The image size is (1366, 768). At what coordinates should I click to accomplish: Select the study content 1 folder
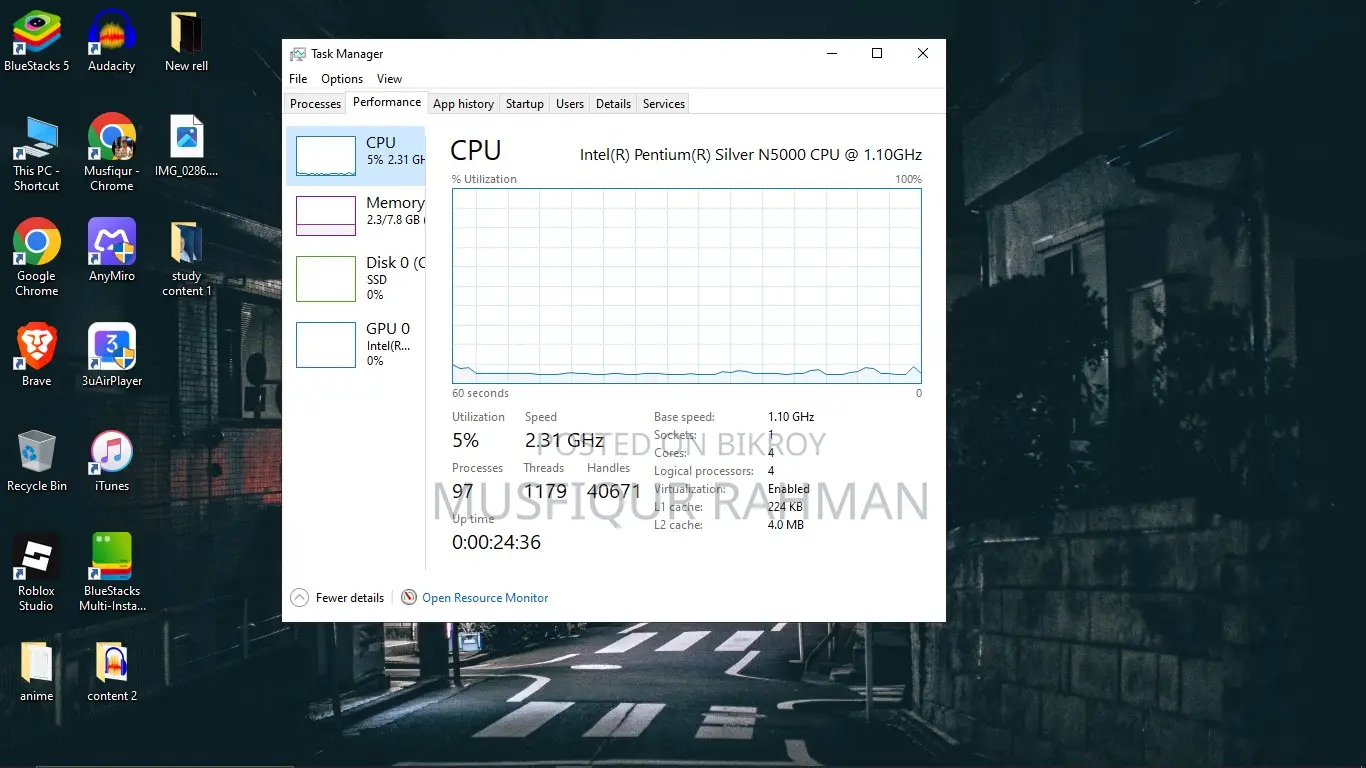[x=187, y=259]
